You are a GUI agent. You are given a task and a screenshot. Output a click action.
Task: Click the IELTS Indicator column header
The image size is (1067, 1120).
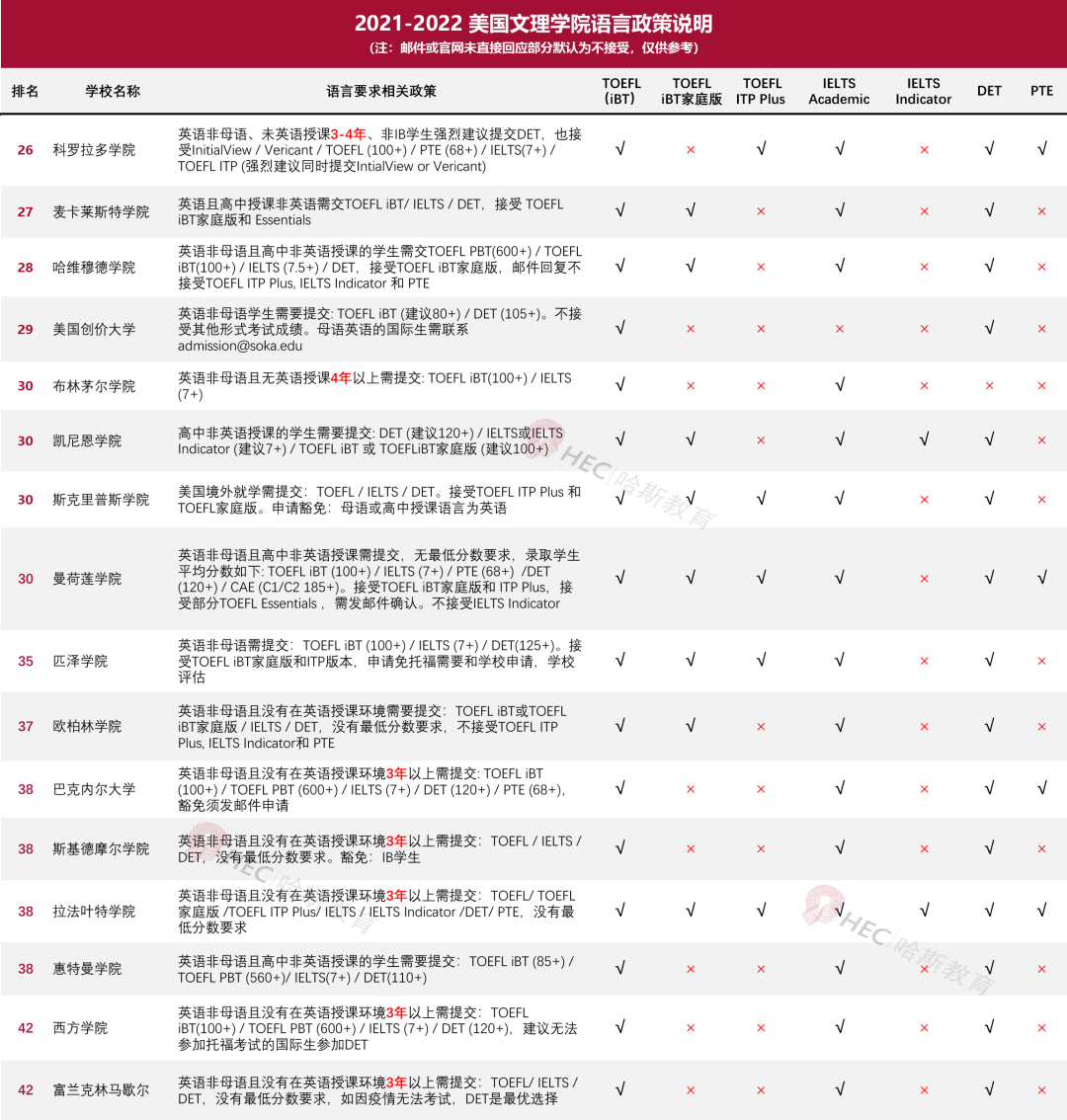click(924, 91)
